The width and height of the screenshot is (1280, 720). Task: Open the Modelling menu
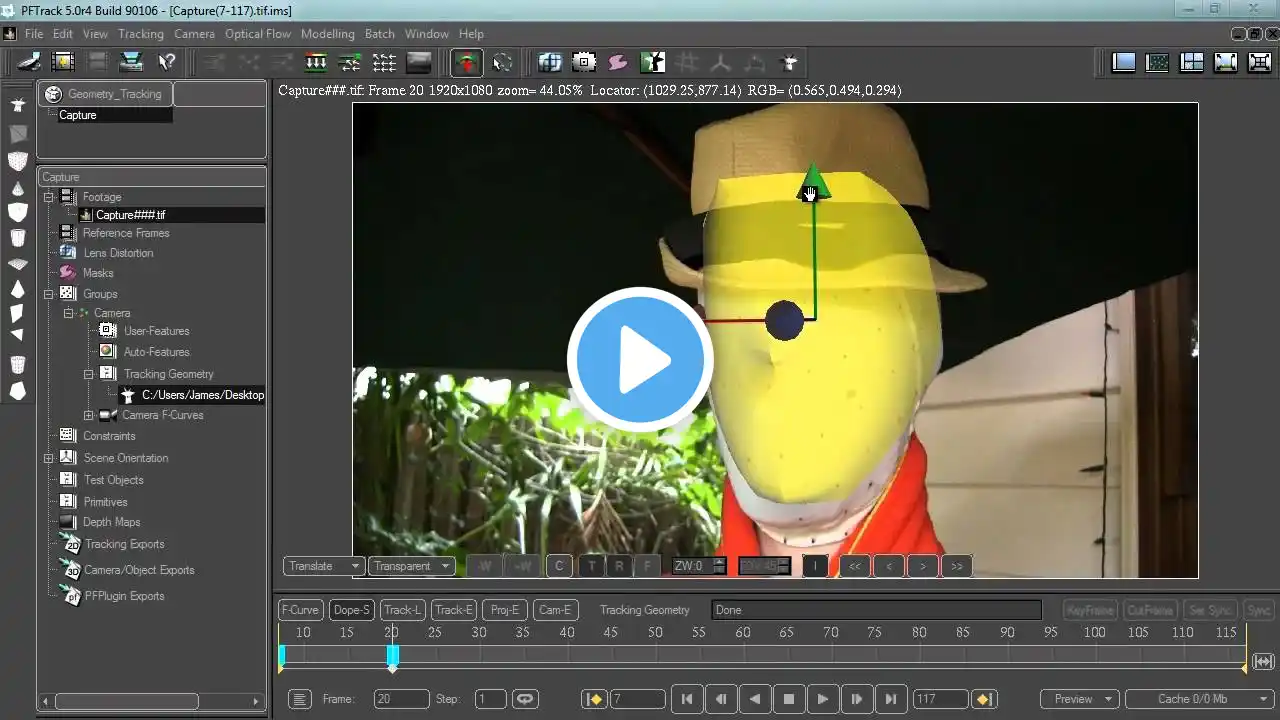328,34
